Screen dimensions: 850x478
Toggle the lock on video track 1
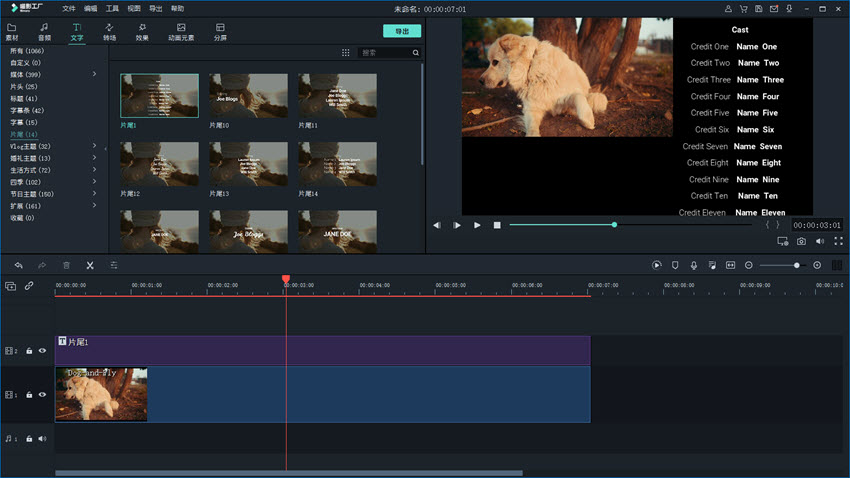point(29,395)
